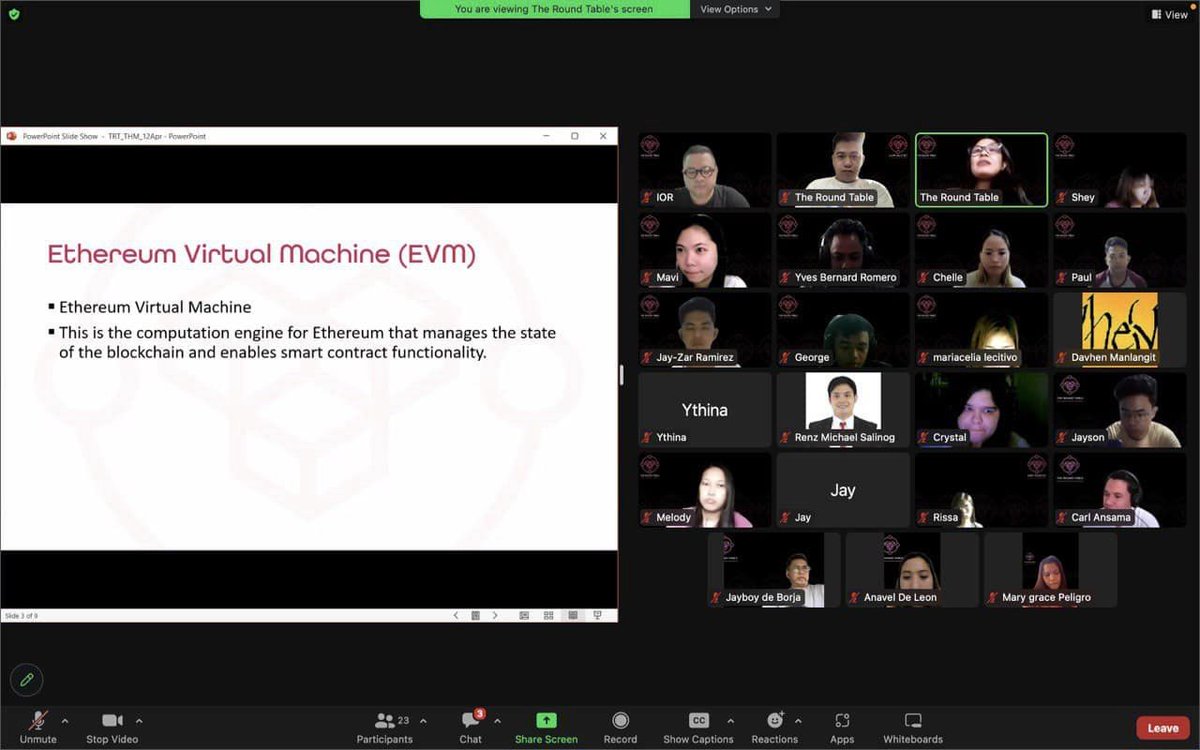Select Anavel De Leon's video tile

[x=912, y=570]
